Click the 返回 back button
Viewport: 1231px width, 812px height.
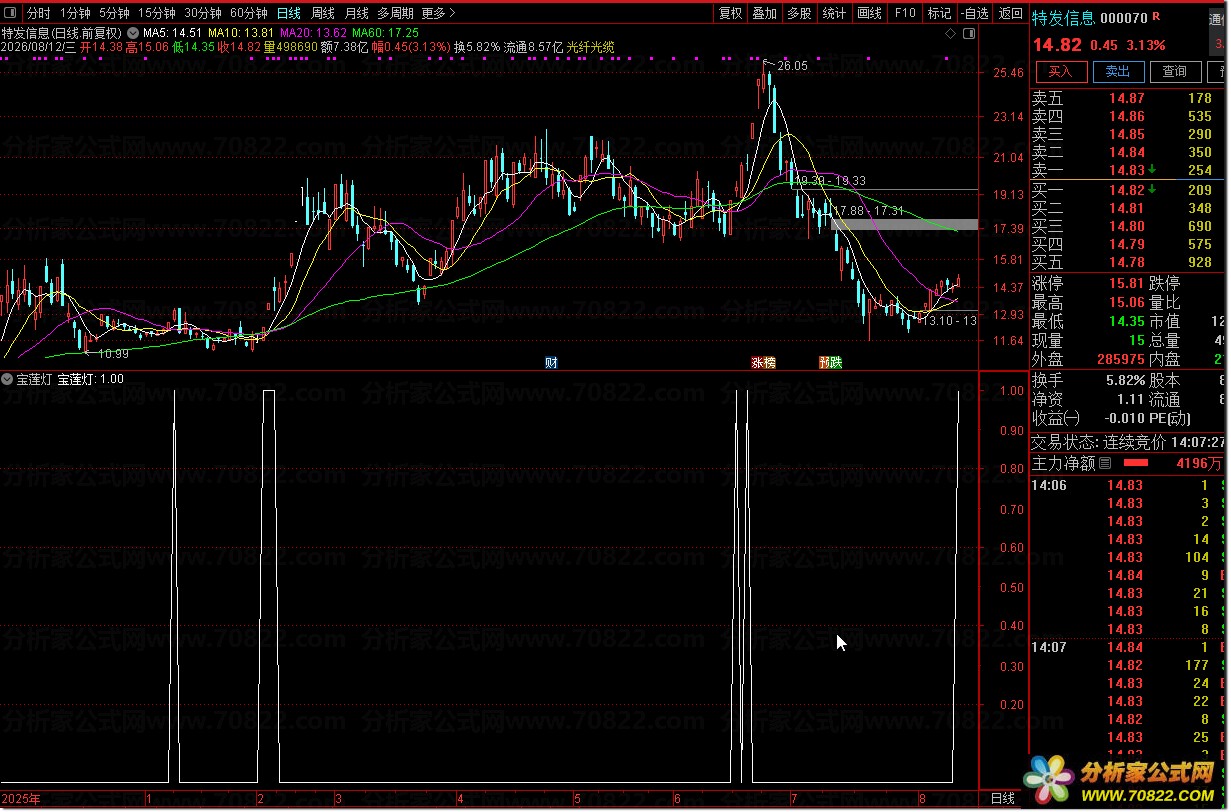point(1011,13)
